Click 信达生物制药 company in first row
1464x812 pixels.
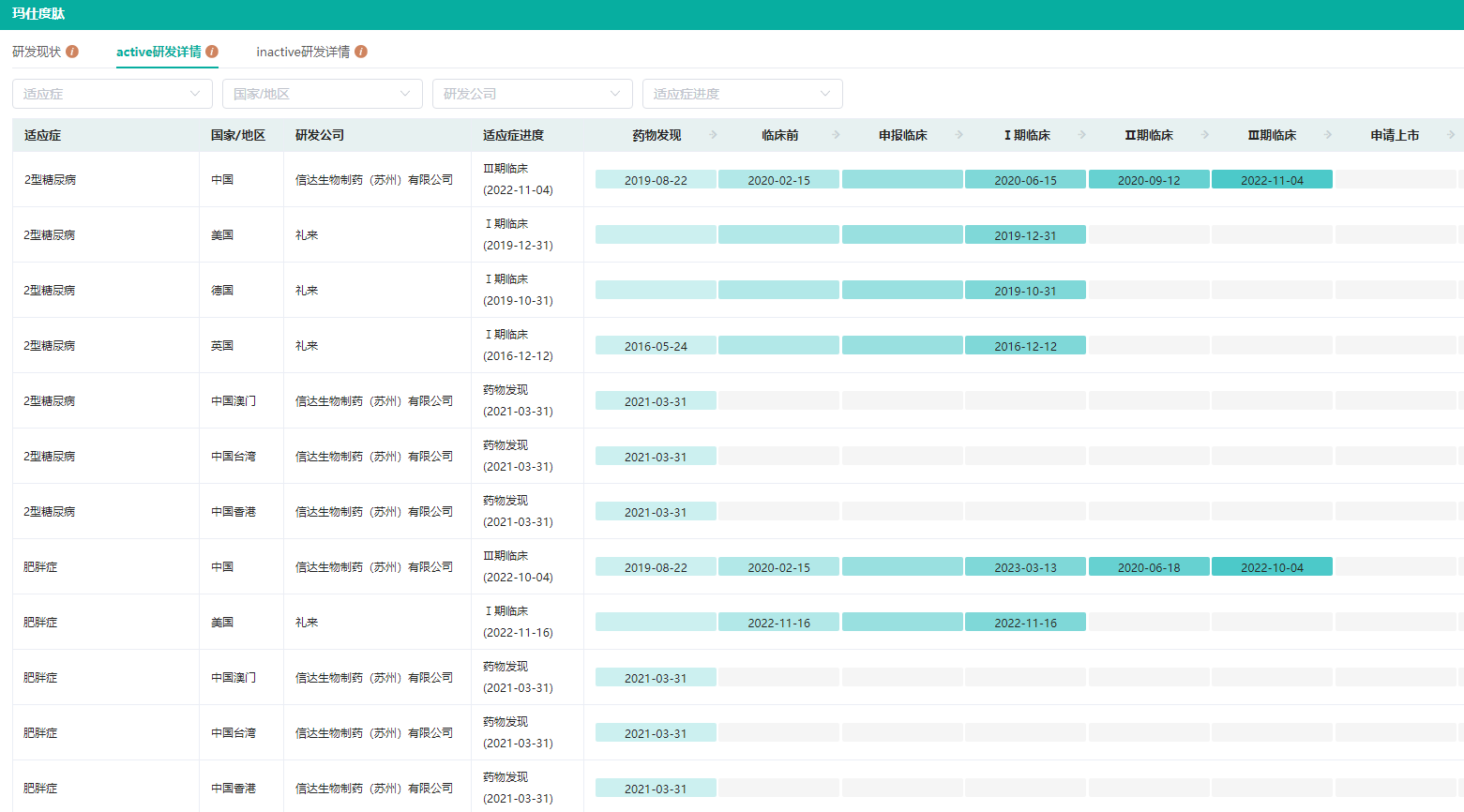click(374, 179)
